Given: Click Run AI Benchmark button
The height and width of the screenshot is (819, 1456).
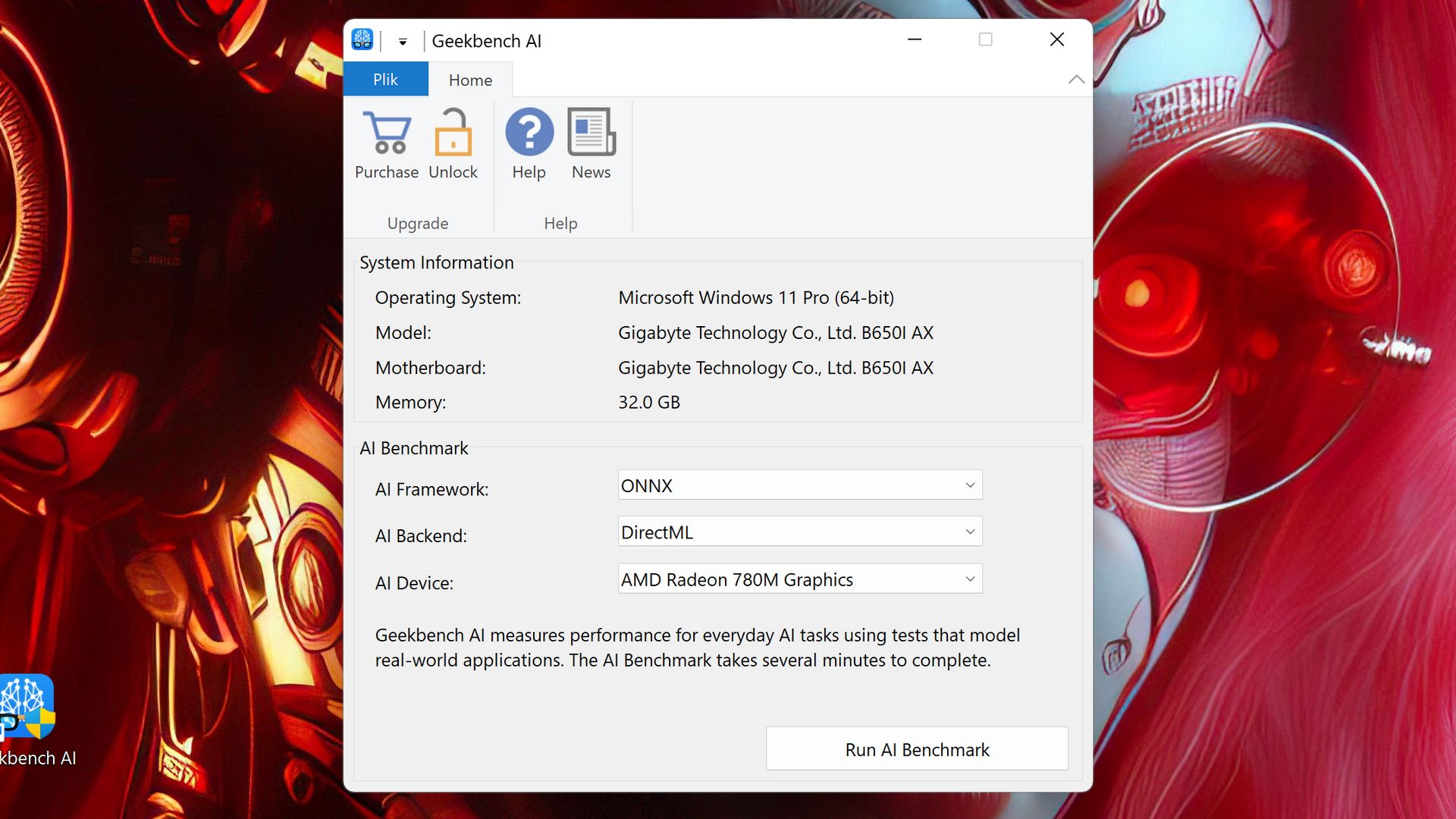Looking at the screenshot, I should tap(917, 749).
